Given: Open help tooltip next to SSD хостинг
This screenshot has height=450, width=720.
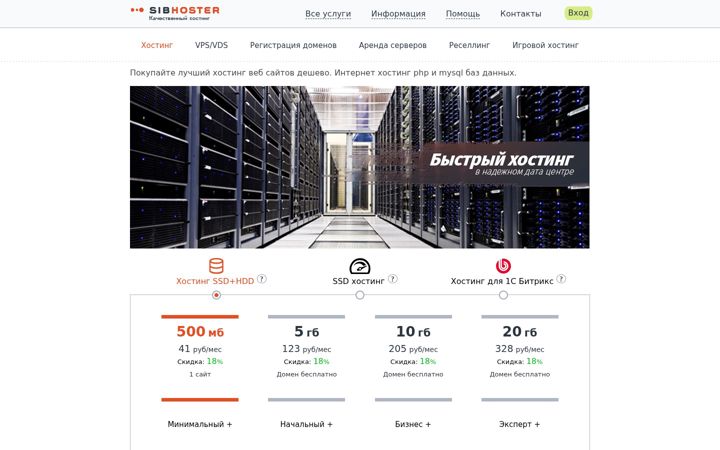Looking at the screenshot, I should click(393, 279).
